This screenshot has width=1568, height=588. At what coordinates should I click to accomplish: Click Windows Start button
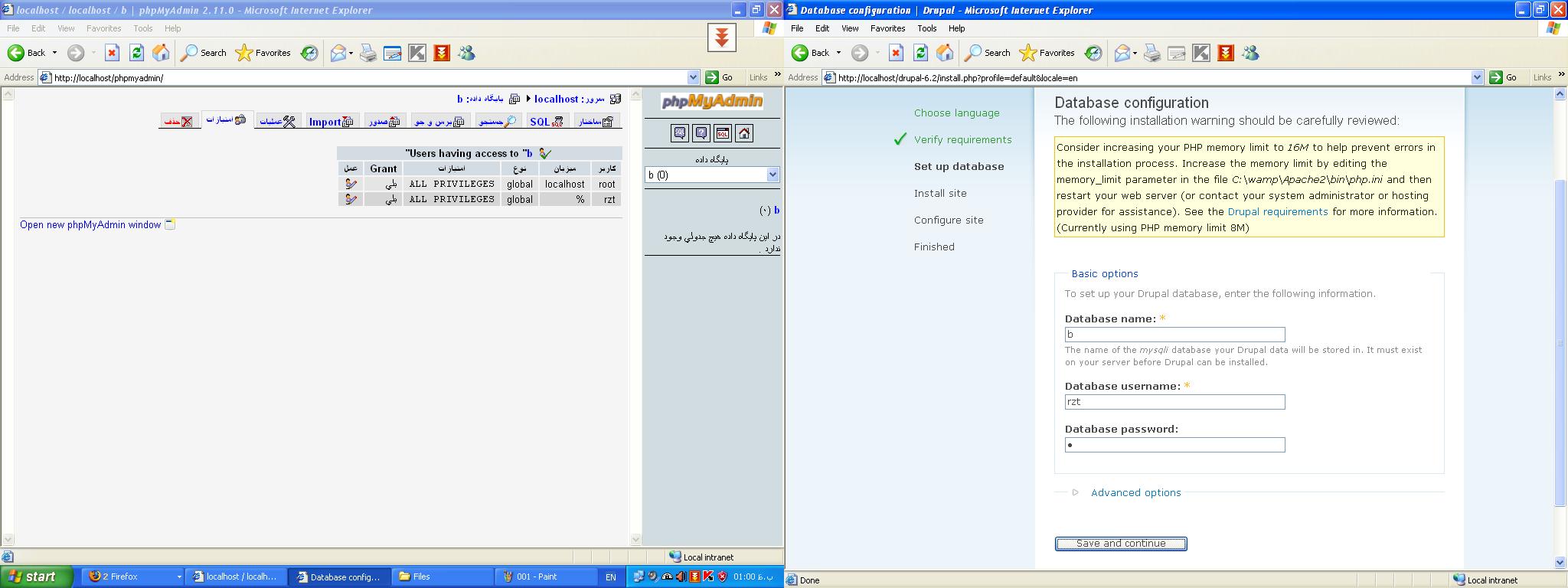[37, 577]
